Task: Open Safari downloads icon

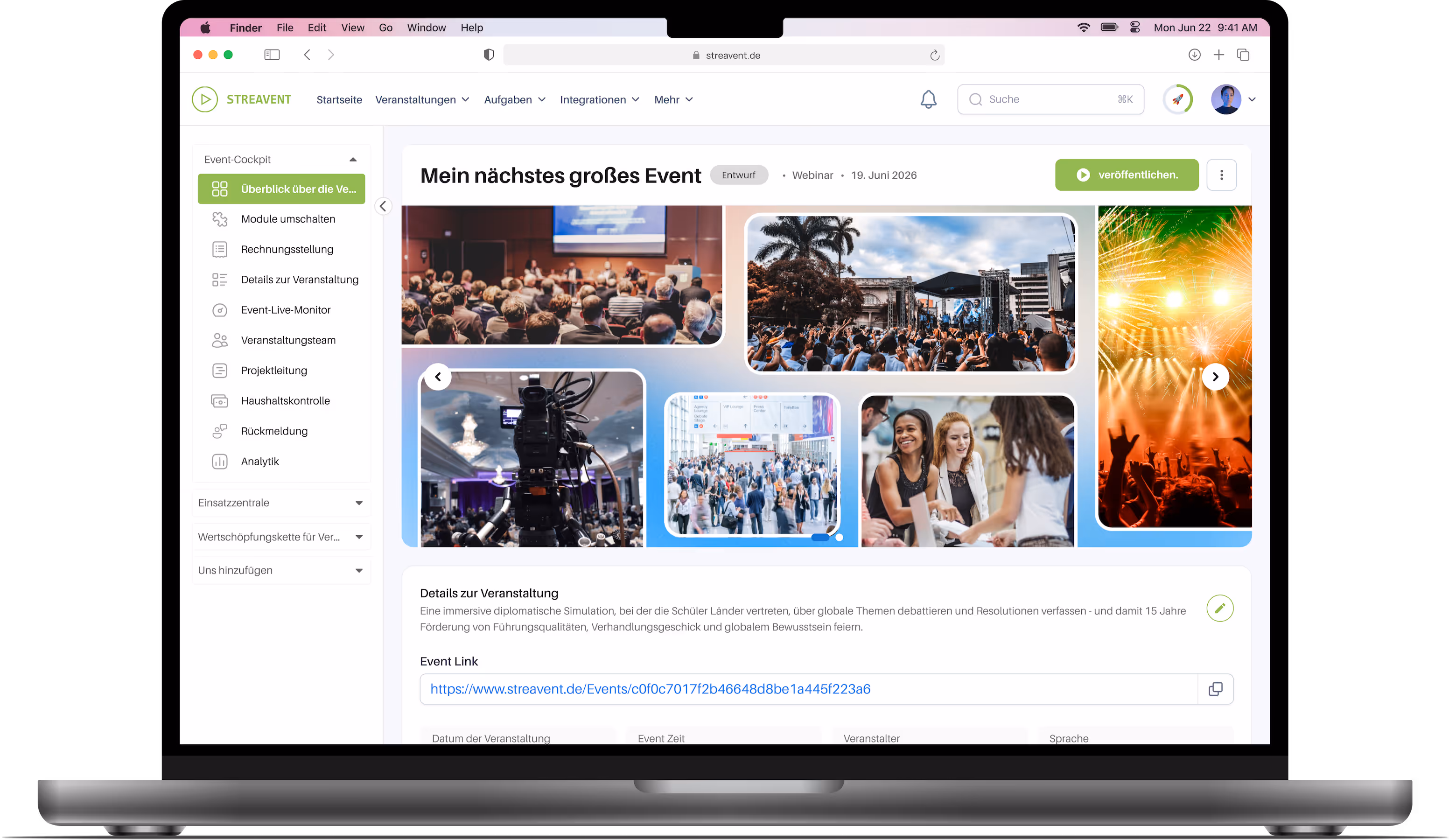Action: click(1194, 55)
